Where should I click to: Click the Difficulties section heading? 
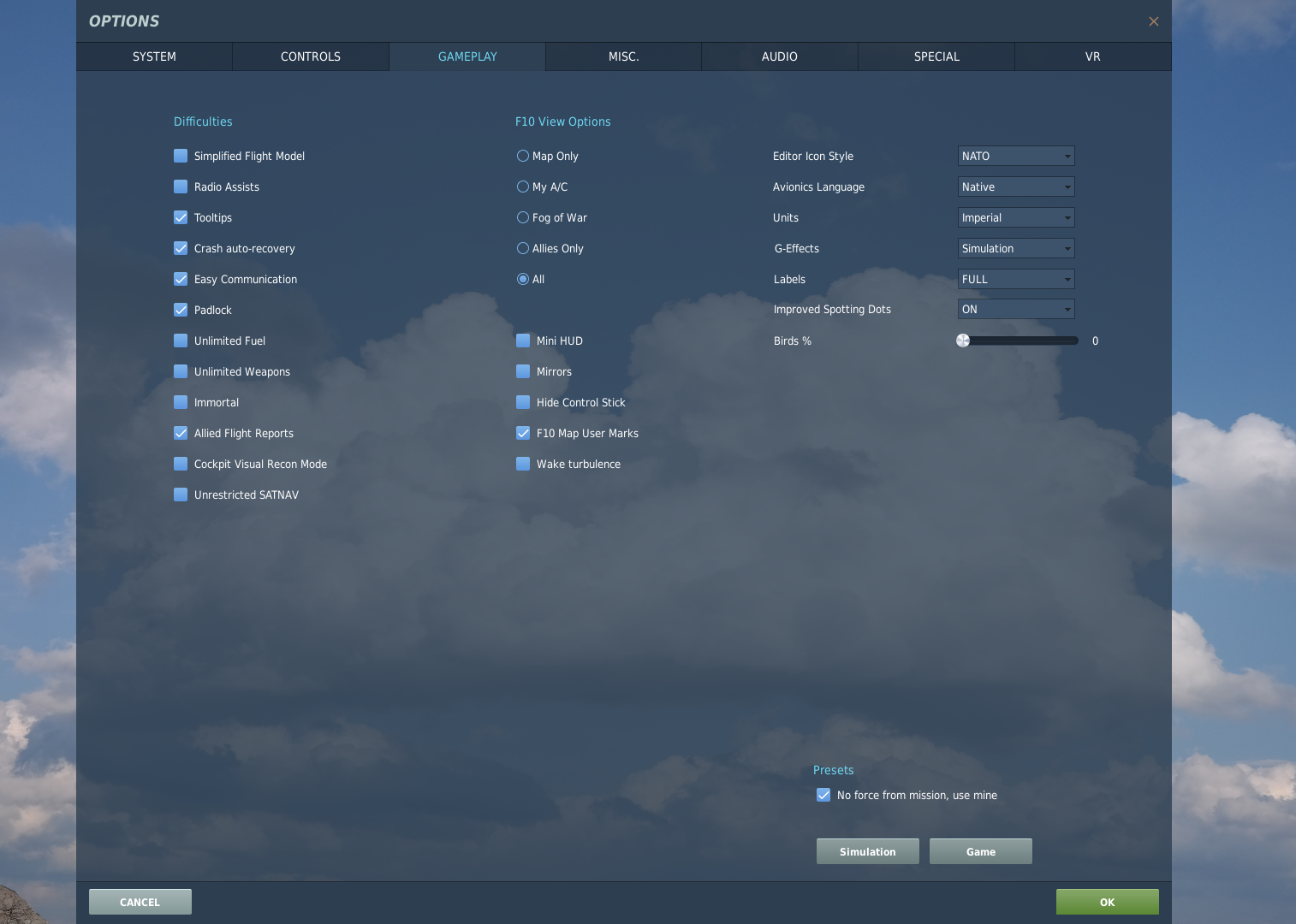pos(203,121)
